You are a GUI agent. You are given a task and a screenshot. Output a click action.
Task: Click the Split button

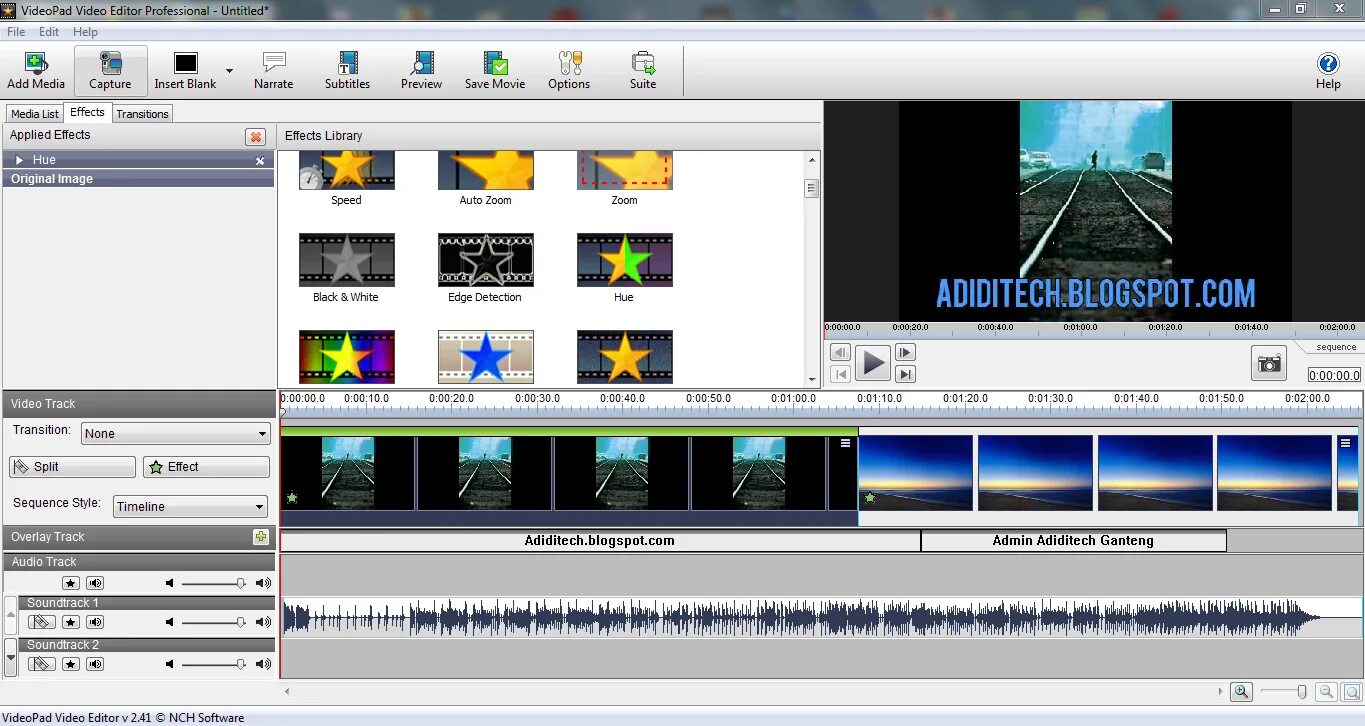(x=72, y=467)
